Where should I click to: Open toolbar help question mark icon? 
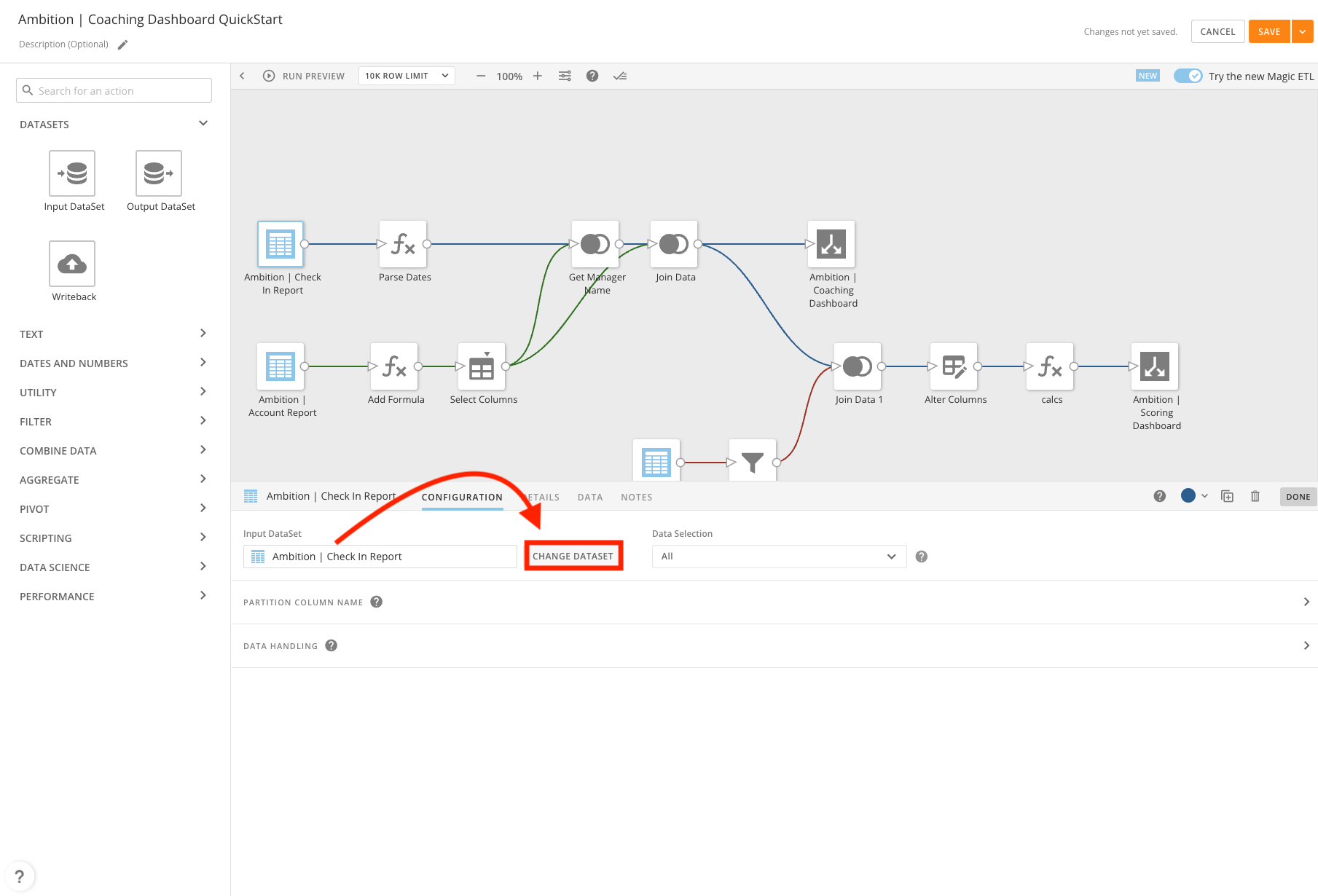point(592,76)
